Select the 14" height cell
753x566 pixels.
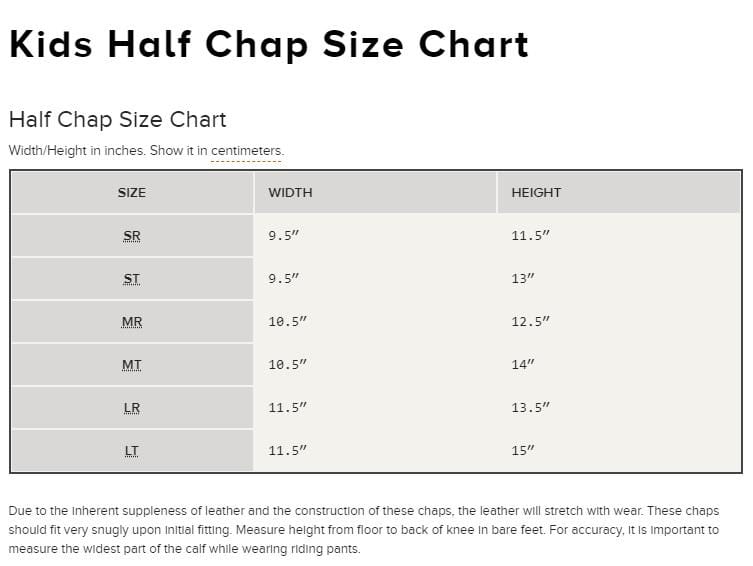[x=523, y=365]
